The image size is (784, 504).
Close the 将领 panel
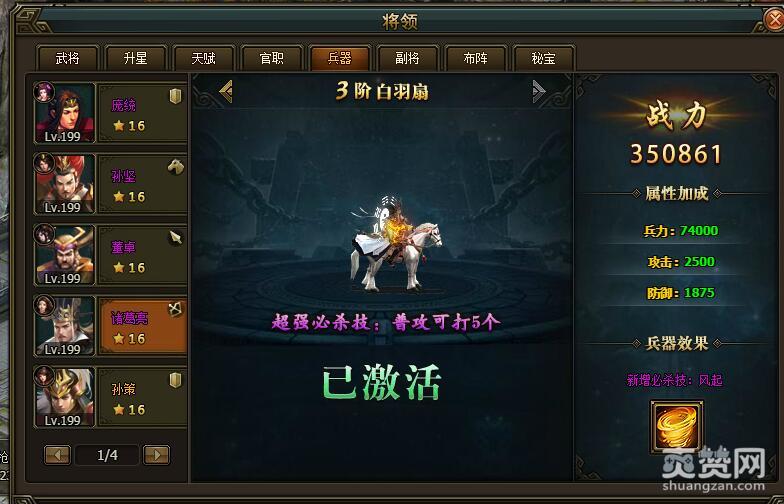point(774,20)
